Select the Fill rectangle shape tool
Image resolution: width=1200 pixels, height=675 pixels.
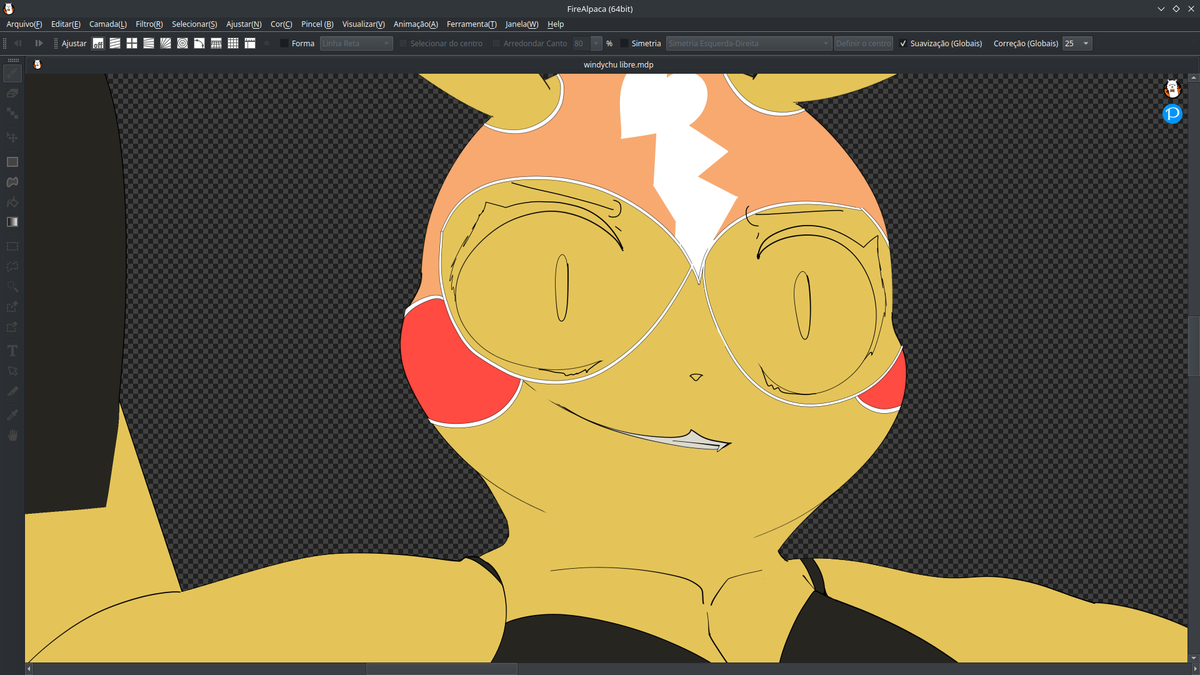[12, 161]
